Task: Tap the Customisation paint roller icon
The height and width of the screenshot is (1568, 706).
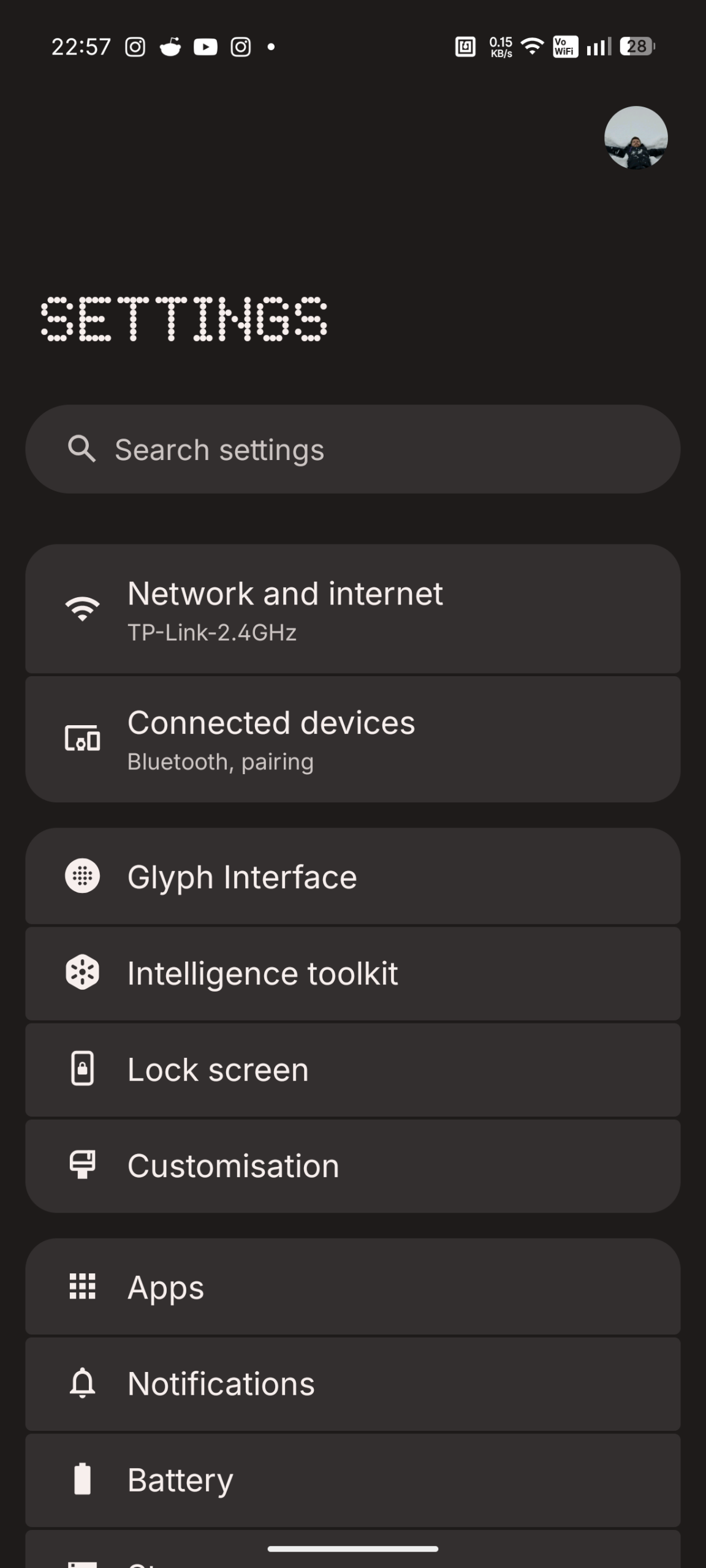Action: point(82,1165)
